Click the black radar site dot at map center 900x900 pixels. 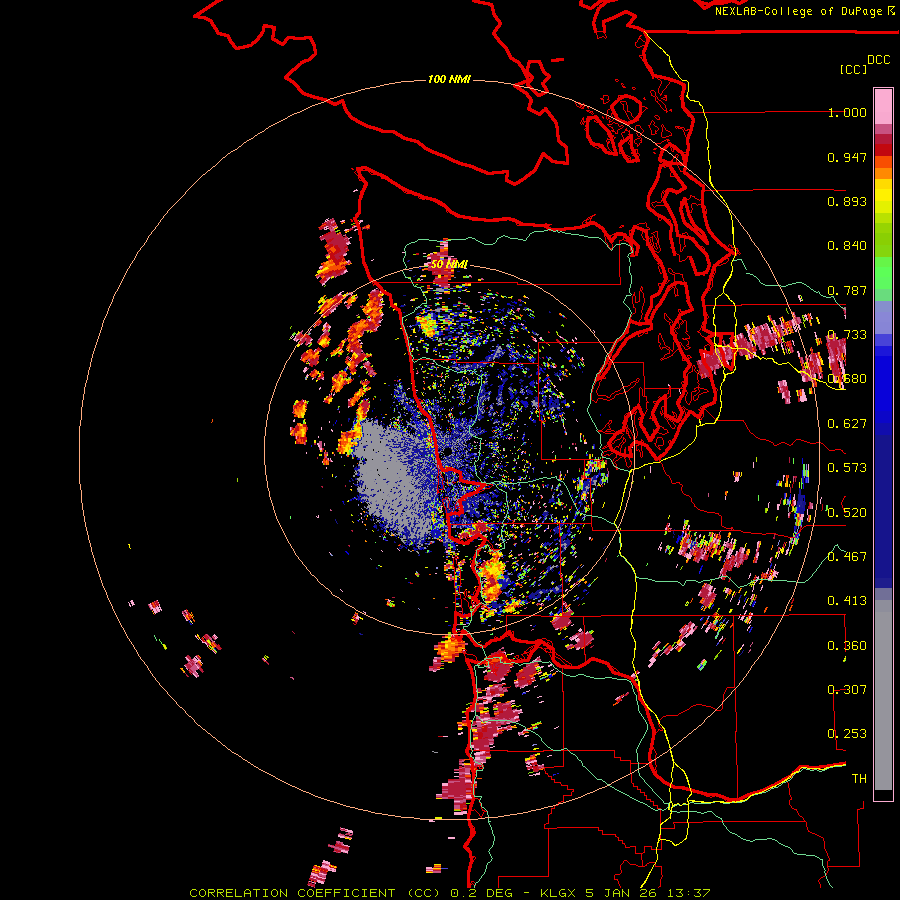click(448, 452)
